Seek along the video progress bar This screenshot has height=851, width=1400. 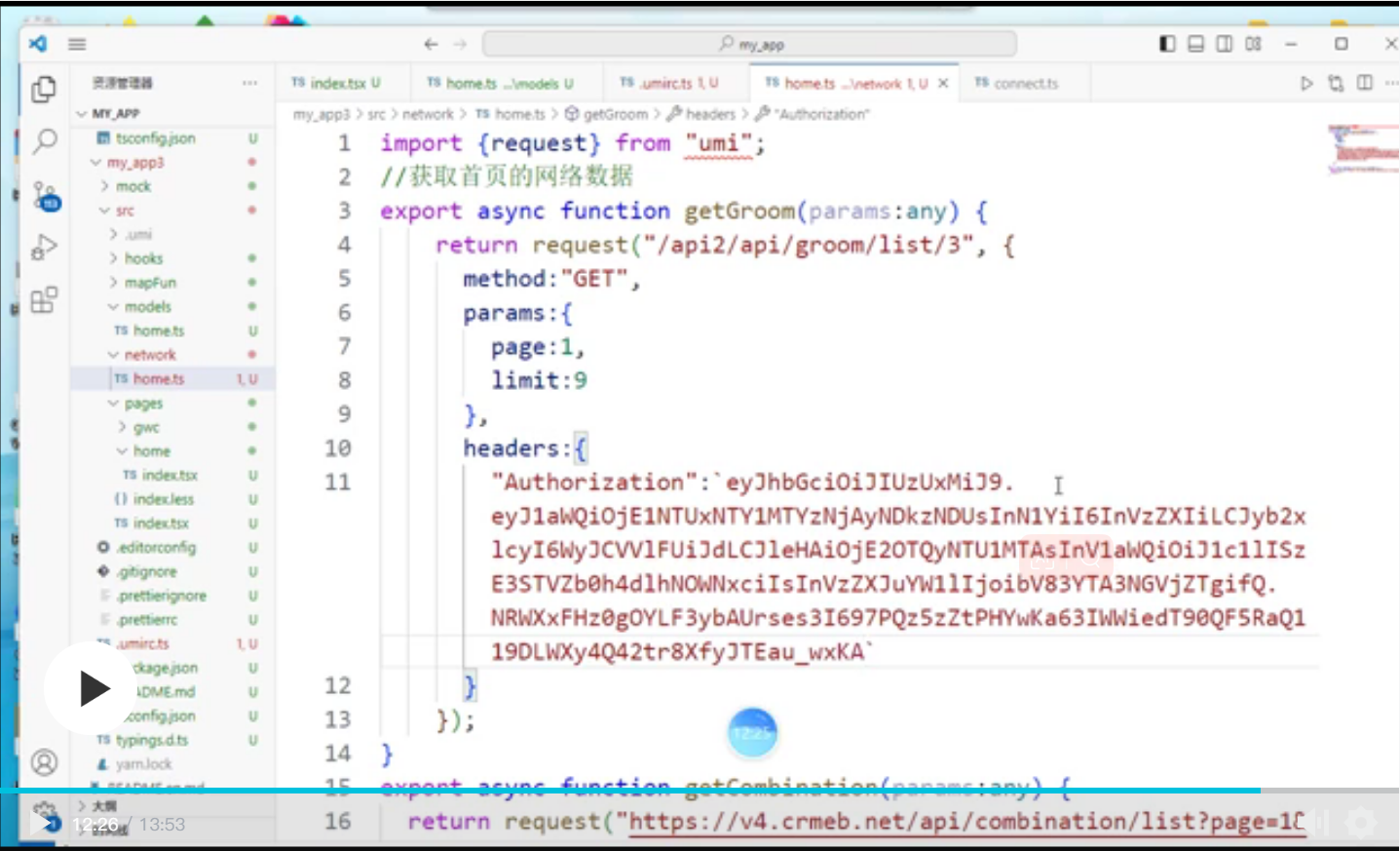[x=700, y=791]
